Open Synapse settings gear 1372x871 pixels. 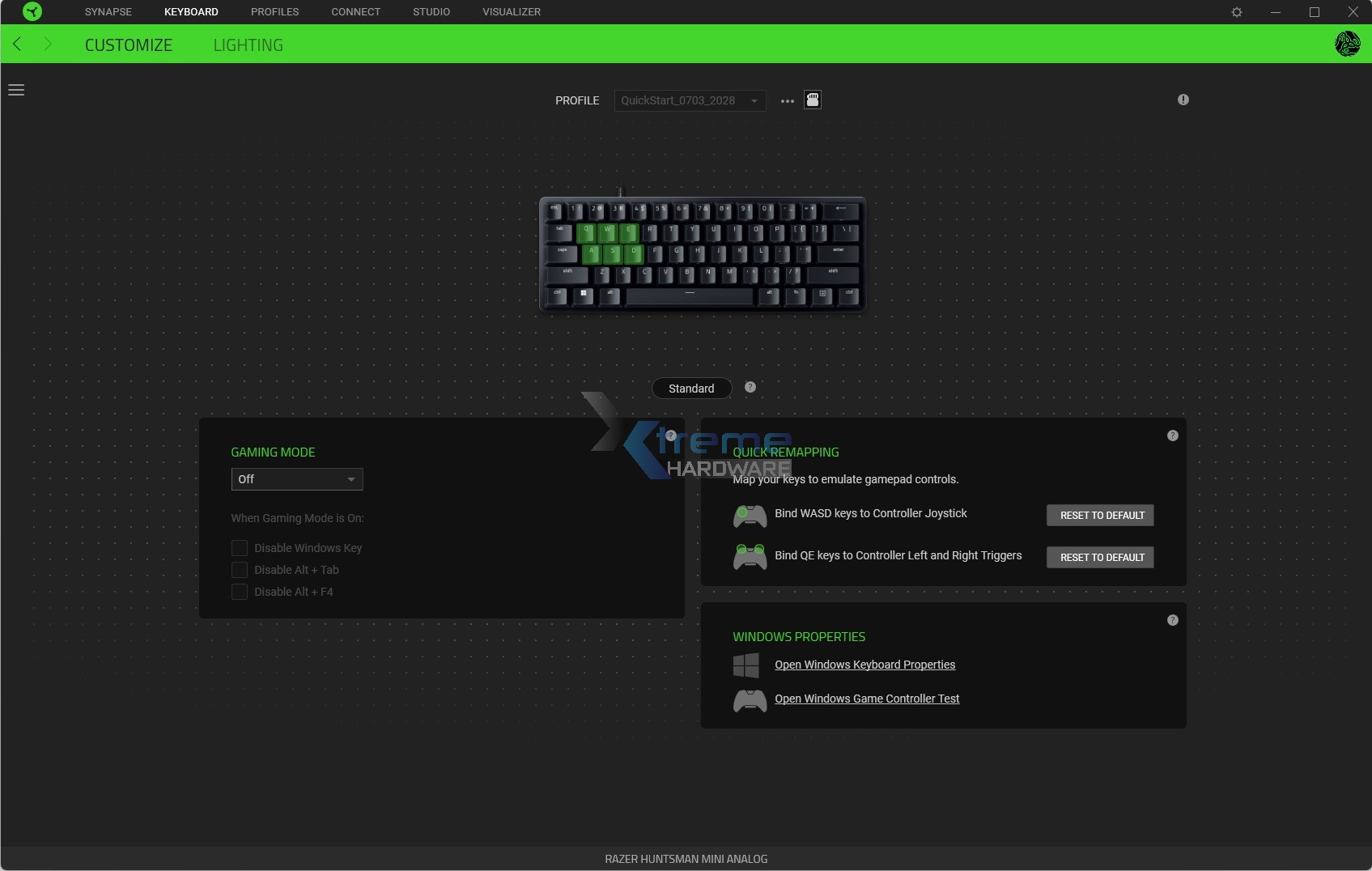1236,11
